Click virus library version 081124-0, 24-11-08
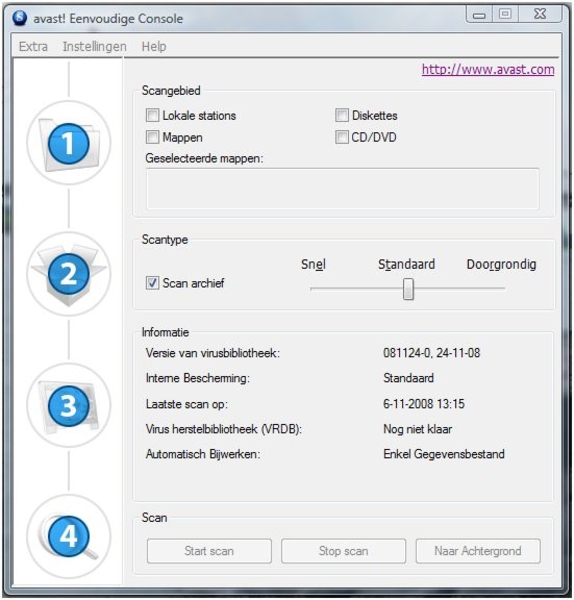Image resolution: width=574 pixels, height=600 pixels. coord(432,353)
